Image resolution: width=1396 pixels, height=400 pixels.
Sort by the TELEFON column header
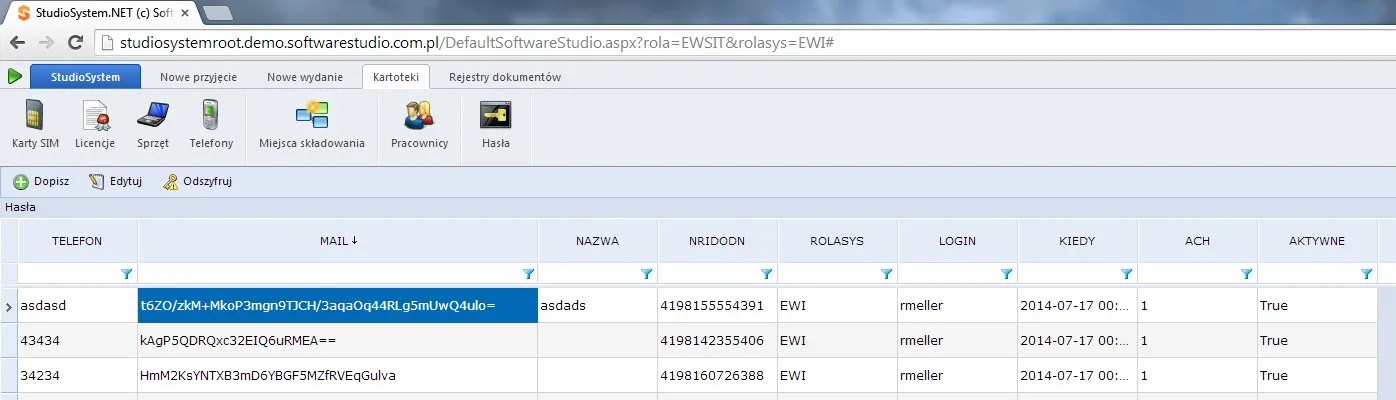[77, 241]
